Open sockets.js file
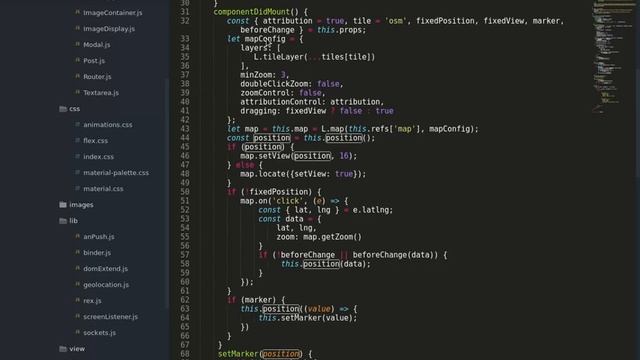Image resolution: width=640 pixels, height=360 pixels. coord(100,333)
